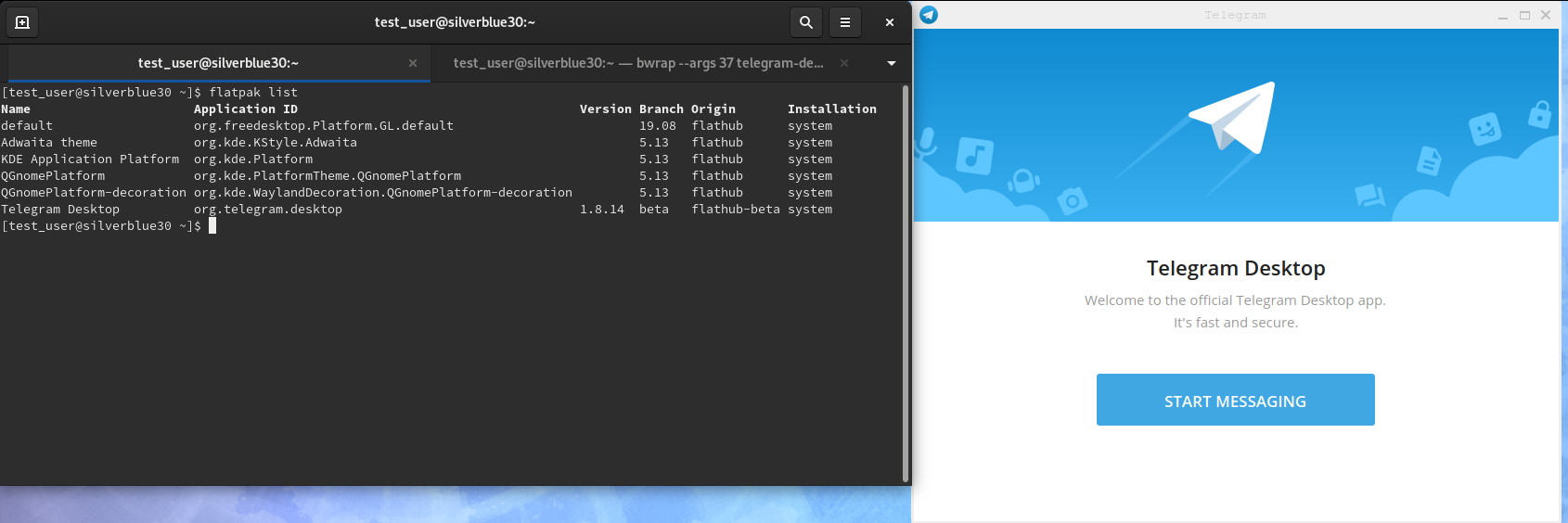Image resolution: width=1568 pixels, height=523 pixels.
Task: Switch to the first test_user@silverblue30:~ tab
Action: click(218, 63)
